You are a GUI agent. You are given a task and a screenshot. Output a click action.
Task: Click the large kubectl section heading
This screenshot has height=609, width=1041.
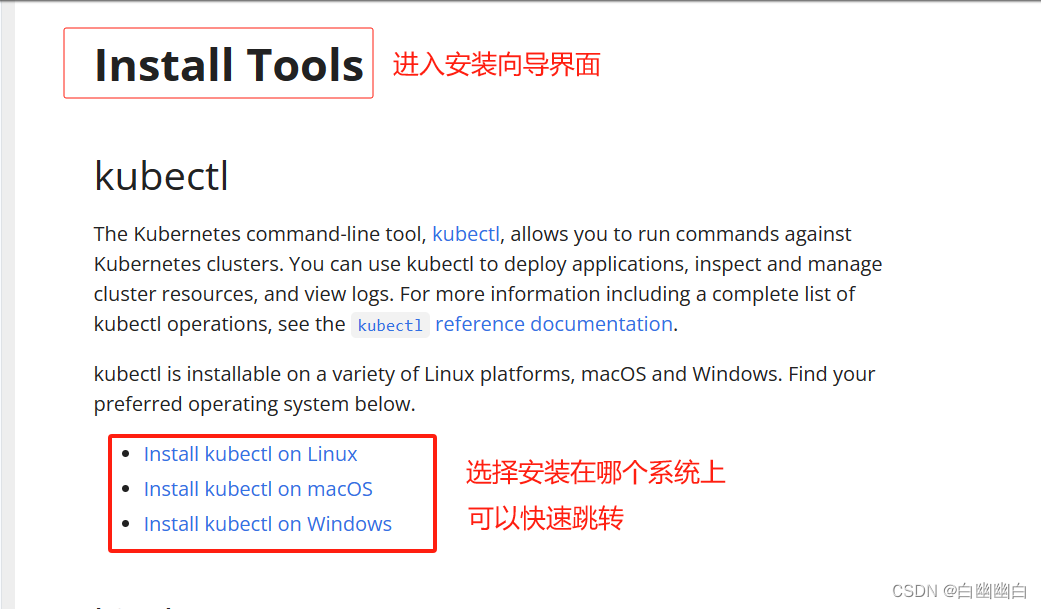tap(161, 176)
